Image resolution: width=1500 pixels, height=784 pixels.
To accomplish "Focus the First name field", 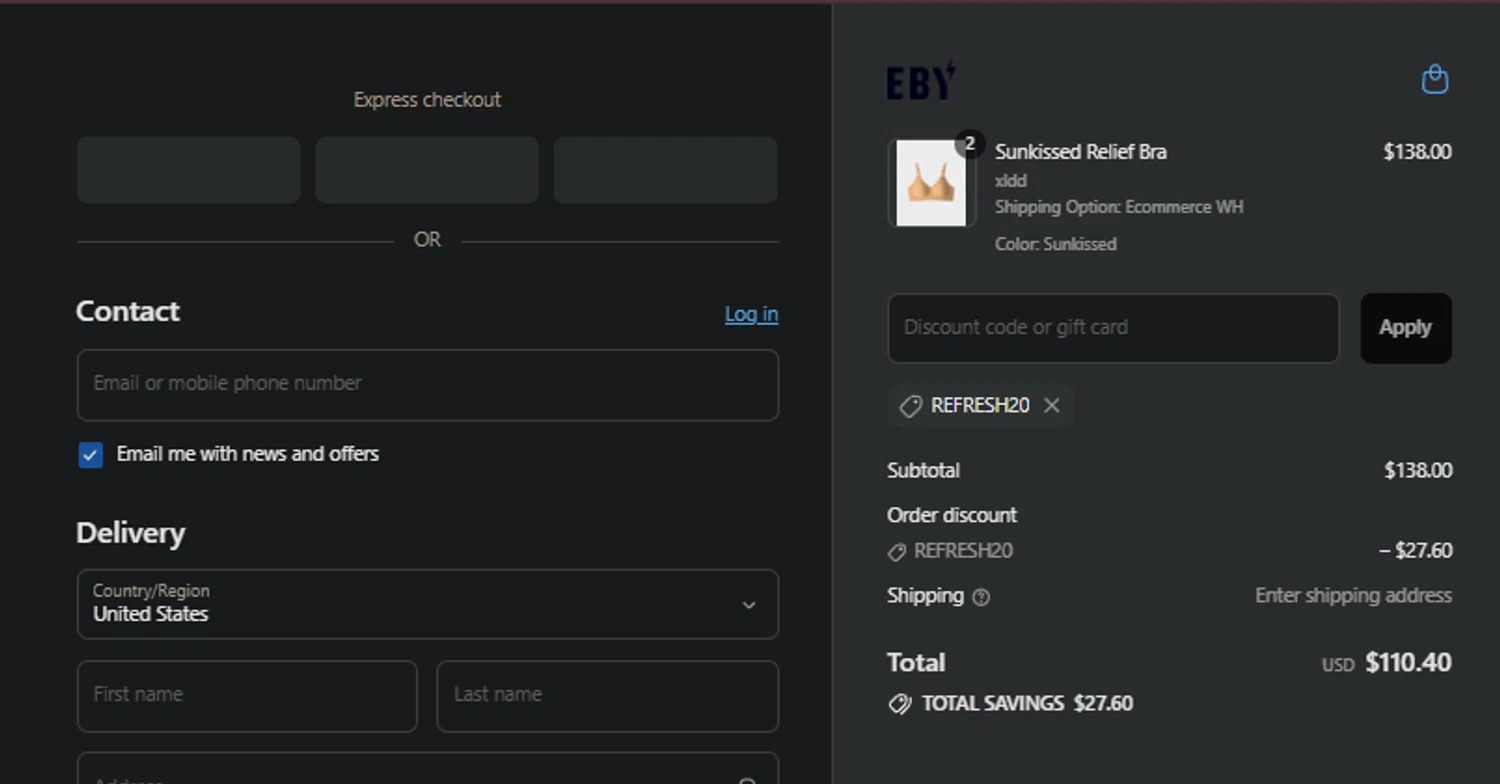I will [x=247, y=696].
